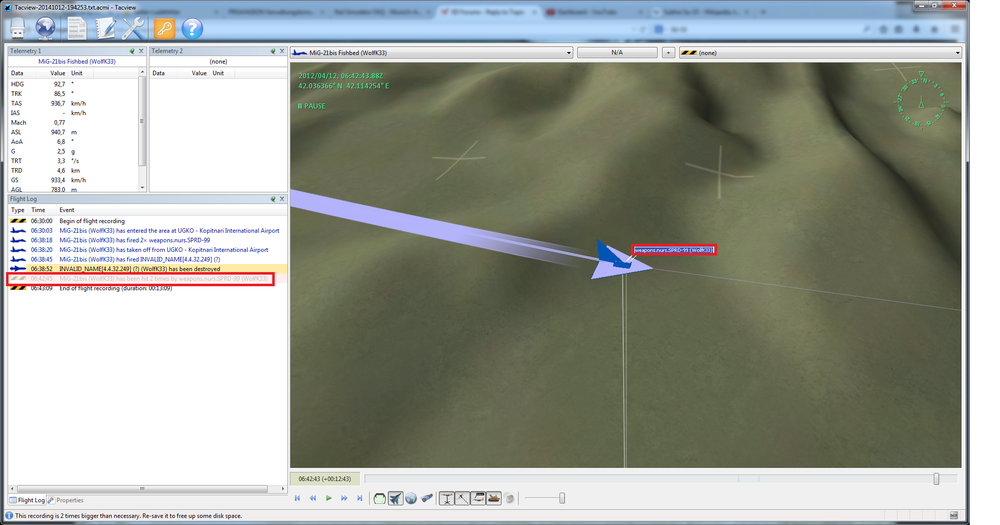
Task: Toggle the ground units tank icon
Action: coord(494,498)
